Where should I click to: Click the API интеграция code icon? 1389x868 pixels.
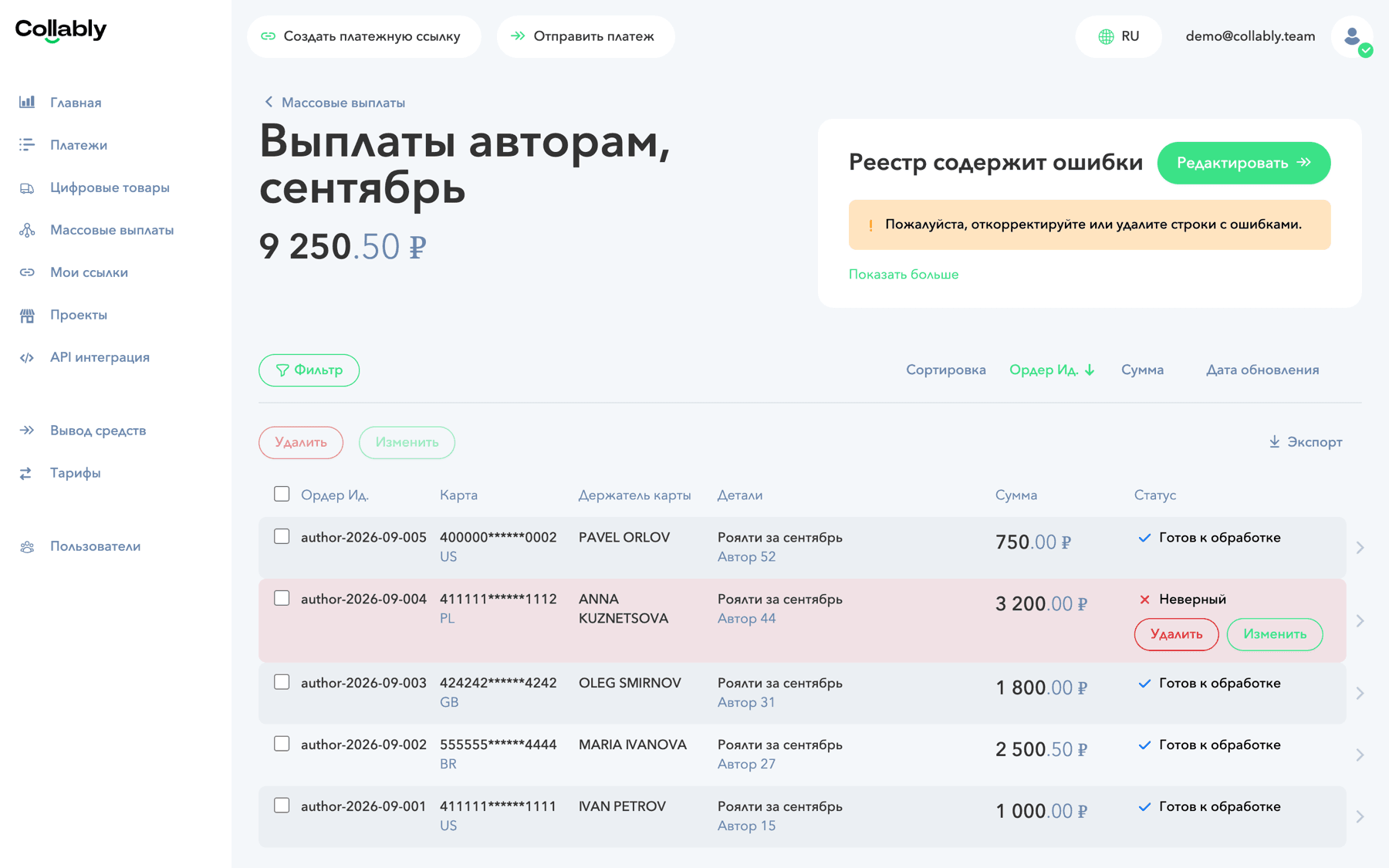pos(27,357)
